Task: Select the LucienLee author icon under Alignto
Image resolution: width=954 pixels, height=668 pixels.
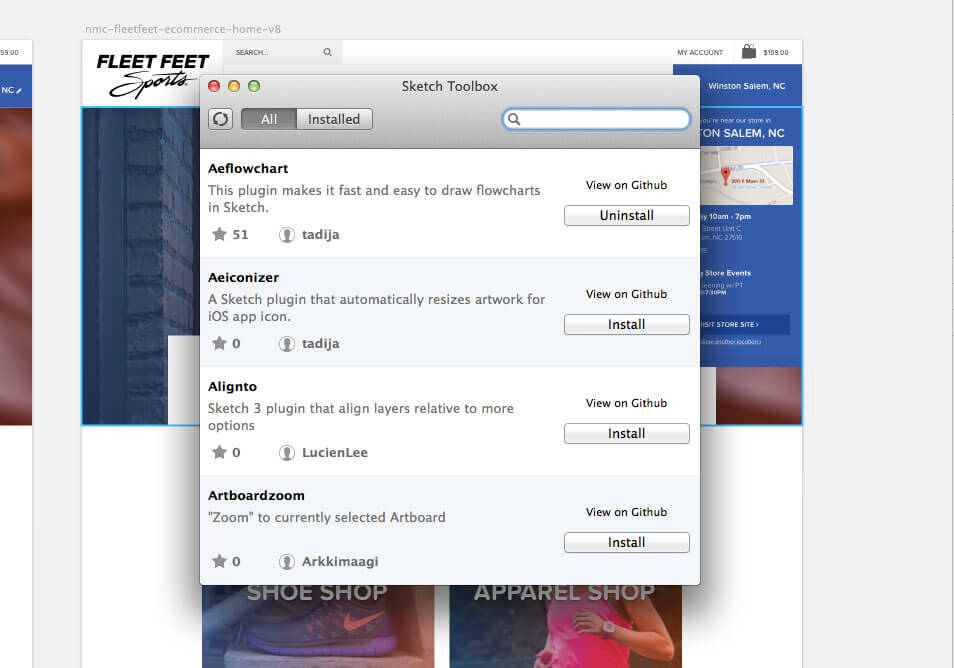Action: pyautogui.click(x=285, y=452)
